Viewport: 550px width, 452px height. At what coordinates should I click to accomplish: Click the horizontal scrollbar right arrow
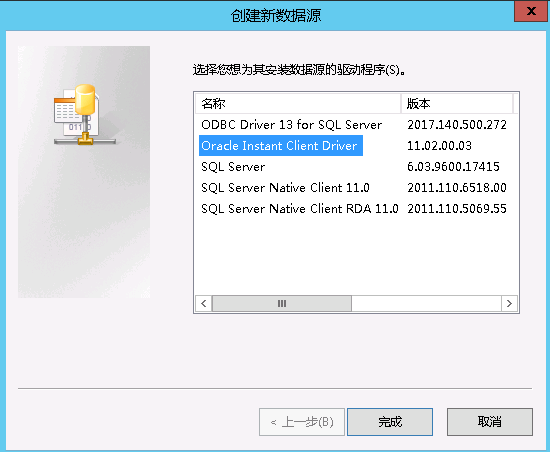tap(509, 303)
